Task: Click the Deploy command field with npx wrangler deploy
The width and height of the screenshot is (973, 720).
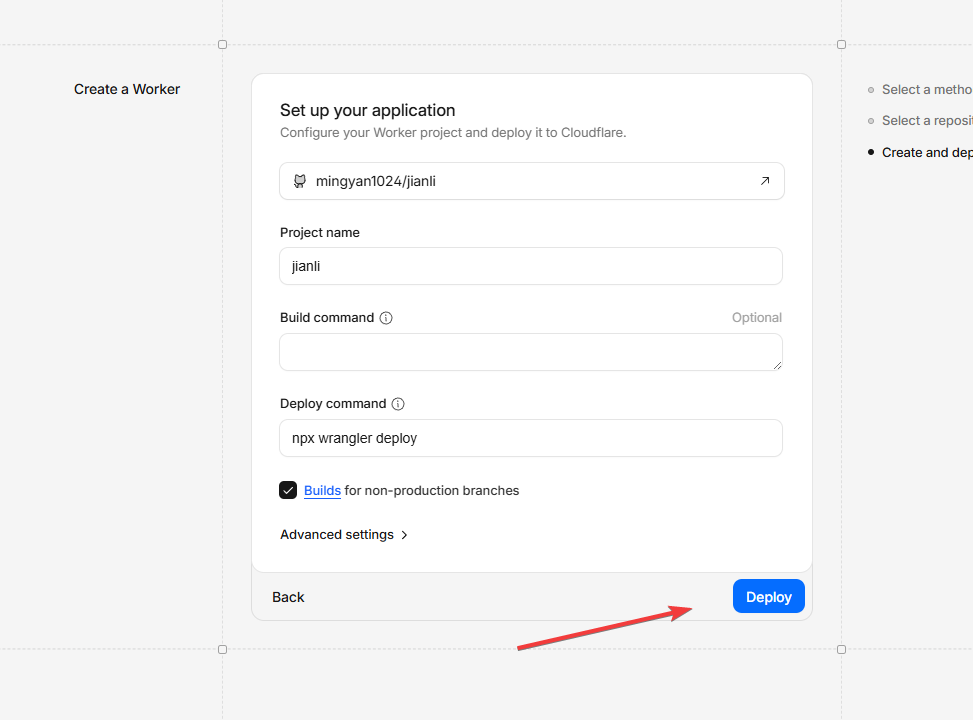Action: [531, 438]
